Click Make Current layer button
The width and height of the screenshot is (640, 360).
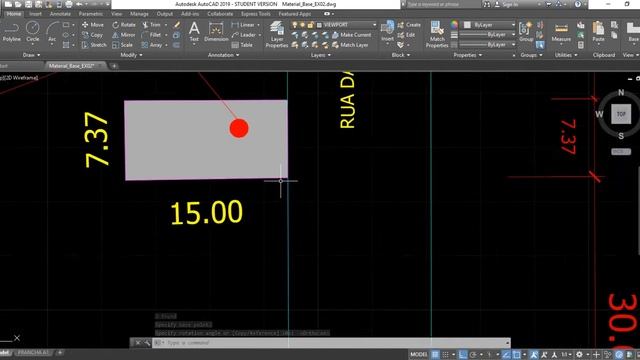coord(351,35)
